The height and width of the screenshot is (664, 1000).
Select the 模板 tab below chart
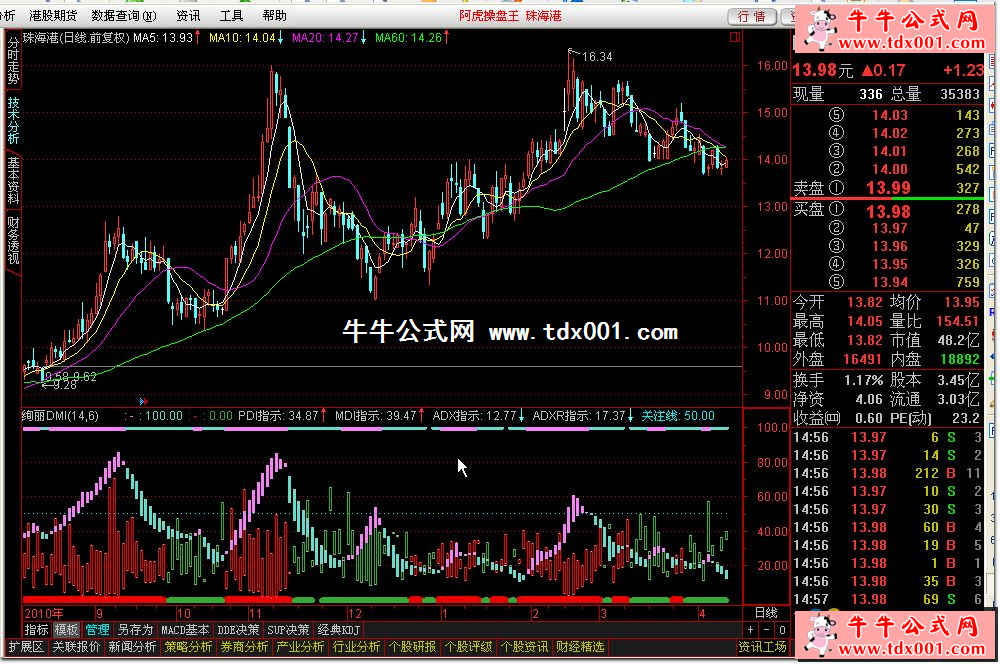tap(67, 630)
